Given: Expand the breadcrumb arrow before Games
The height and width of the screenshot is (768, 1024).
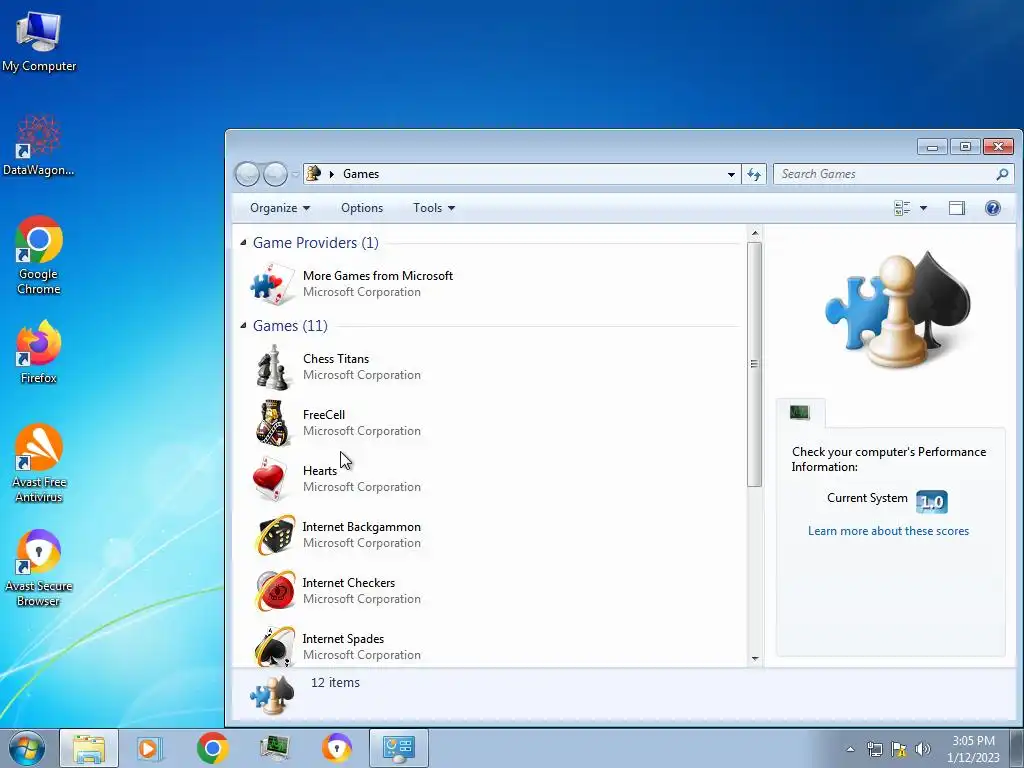Looking at the screenshot, I should point(332,174).
